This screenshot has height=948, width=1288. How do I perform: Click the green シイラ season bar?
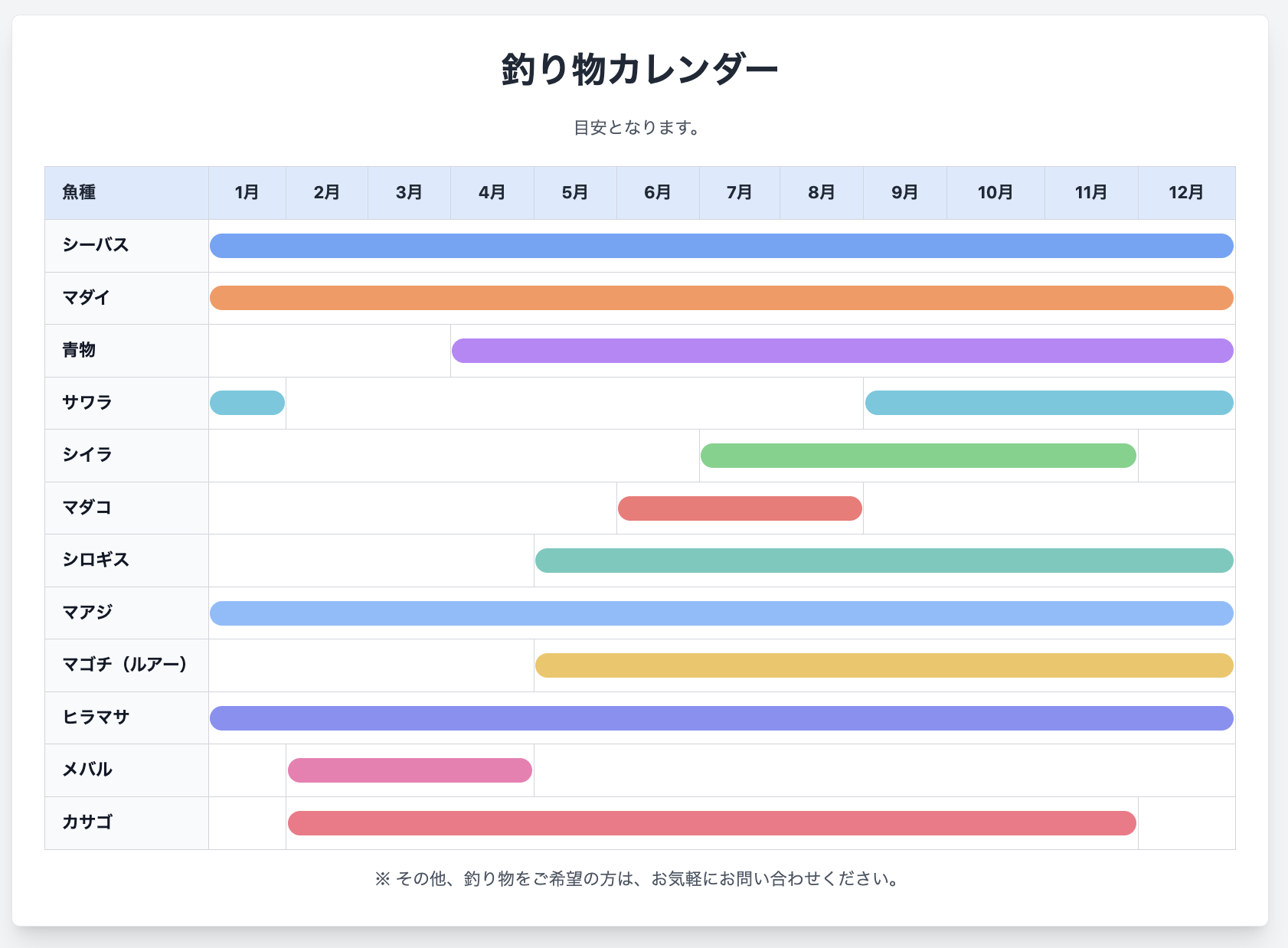point(918,456)
